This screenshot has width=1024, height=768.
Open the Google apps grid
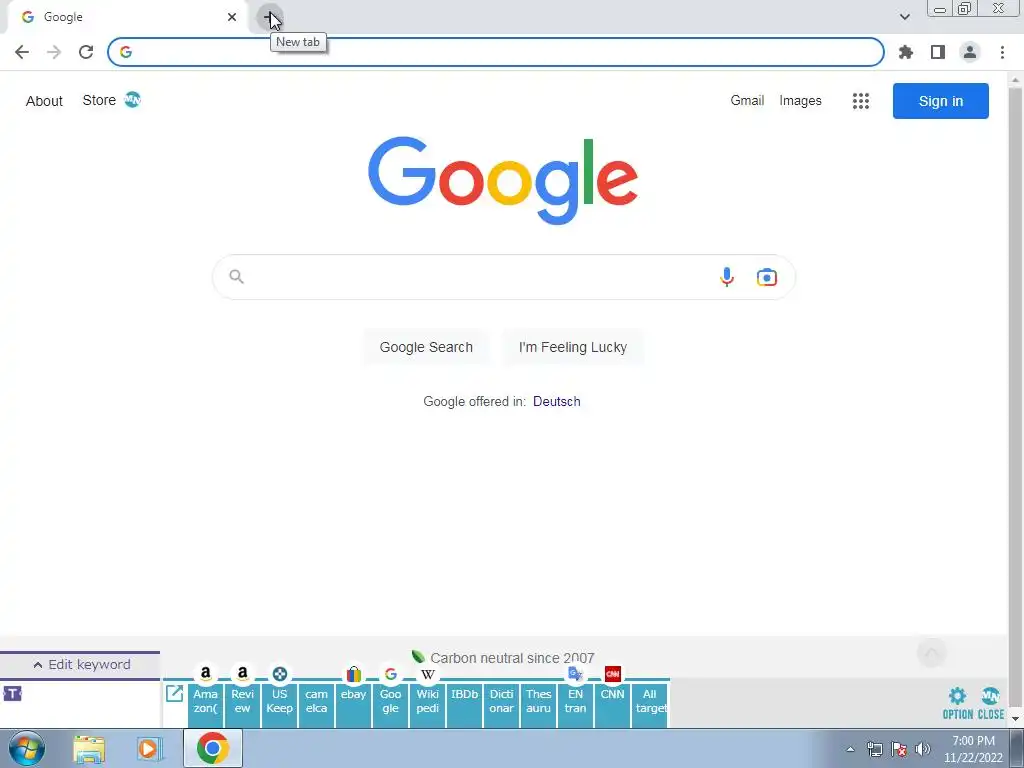coord(861,101)
